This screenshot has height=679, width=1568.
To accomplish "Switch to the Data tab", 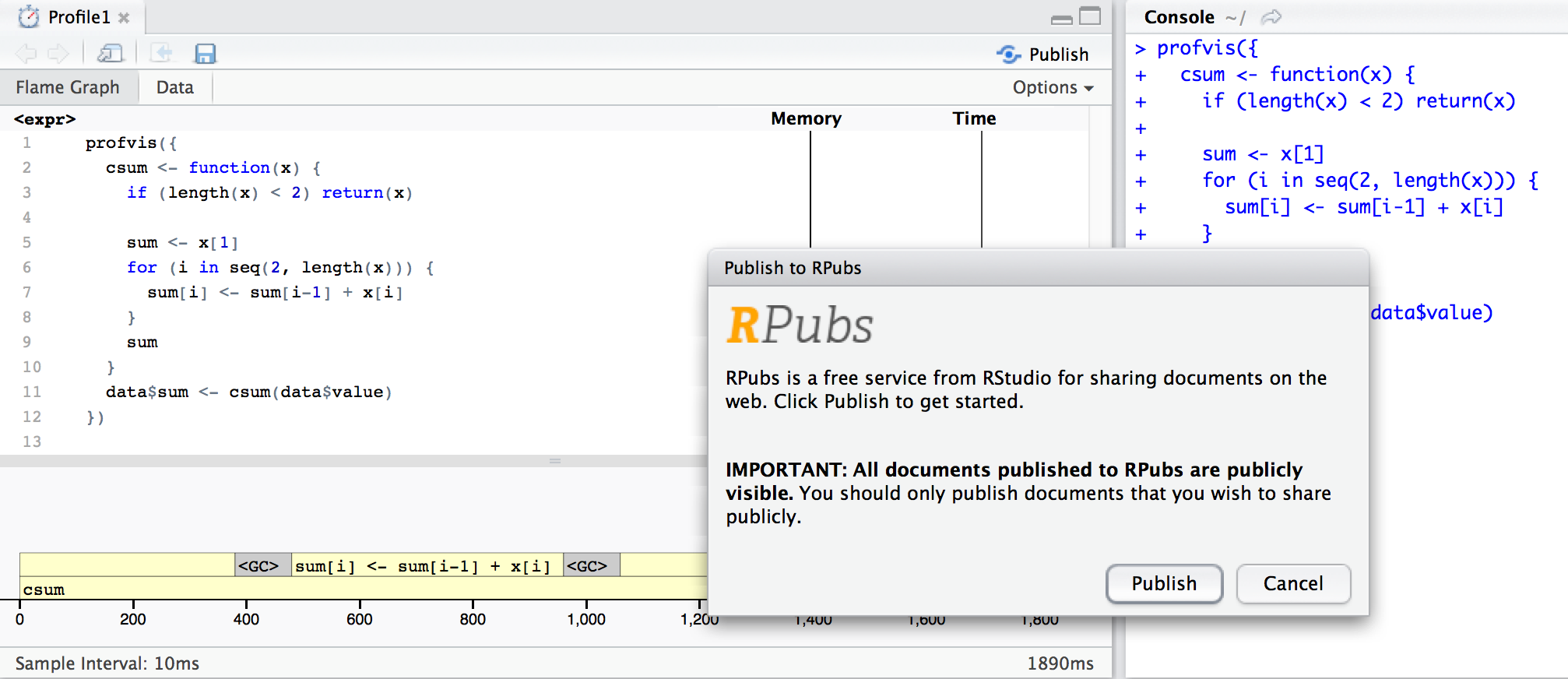I will click(x=174, y=87).
